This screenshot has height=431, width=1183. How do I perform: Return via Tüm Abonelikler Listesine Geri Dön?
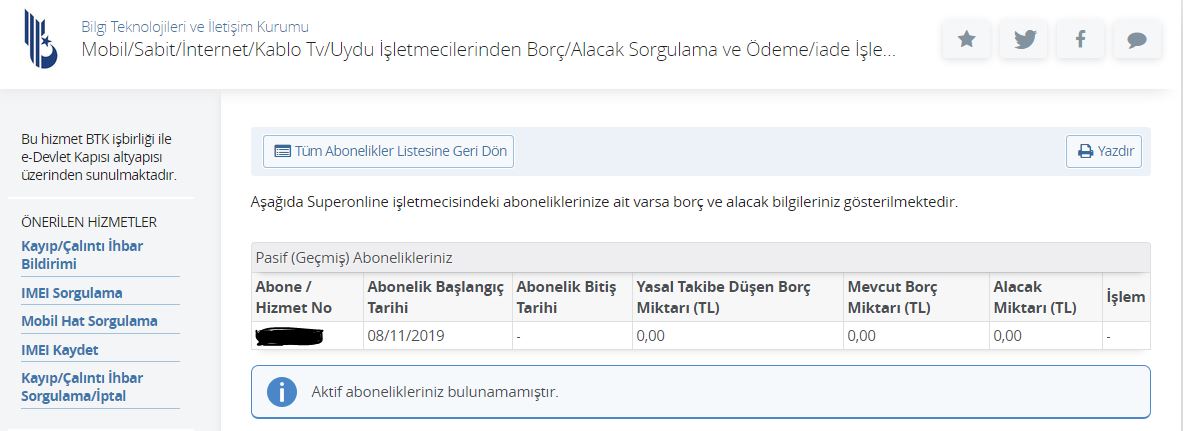point(389,151)
